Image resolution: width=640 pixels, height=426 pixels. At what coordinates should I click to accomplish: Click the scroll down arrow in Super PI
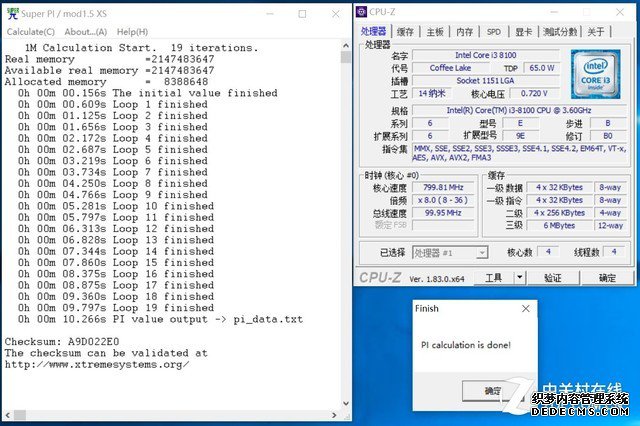(x=346, y=404)
